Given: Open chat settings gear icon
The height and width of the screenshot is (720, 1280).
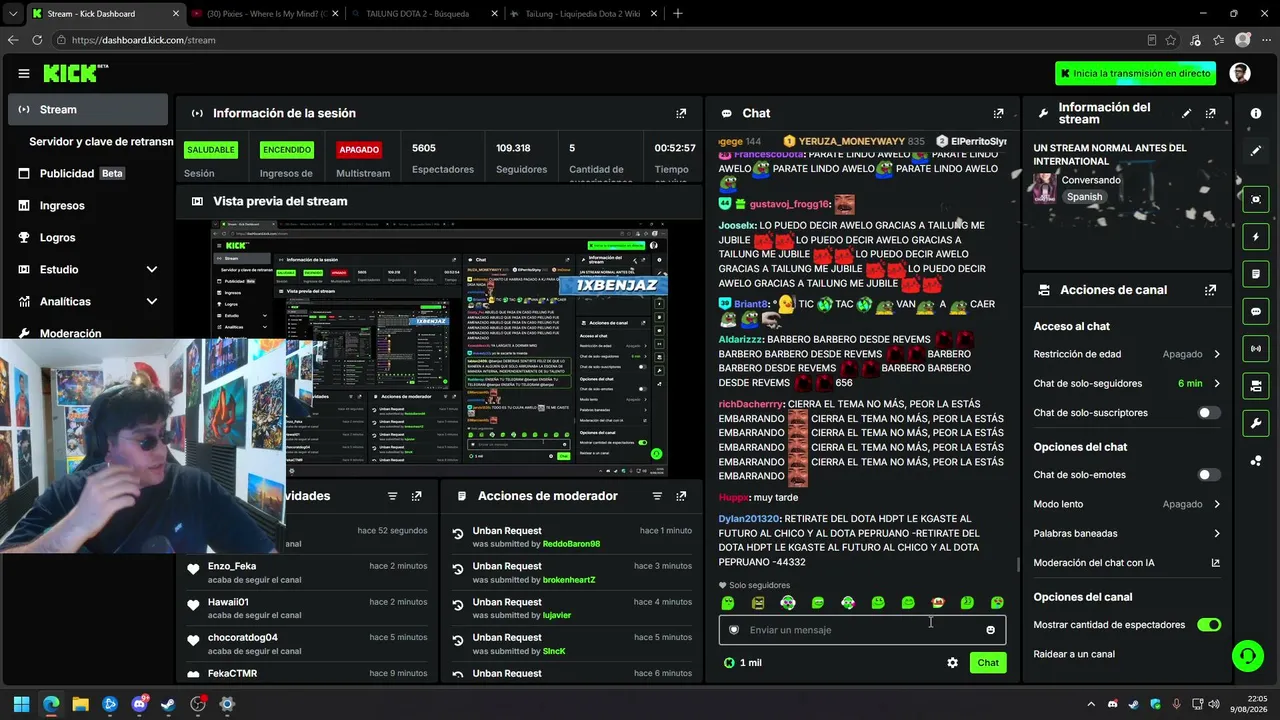Looking at the screenshot, I should [952, 663].
